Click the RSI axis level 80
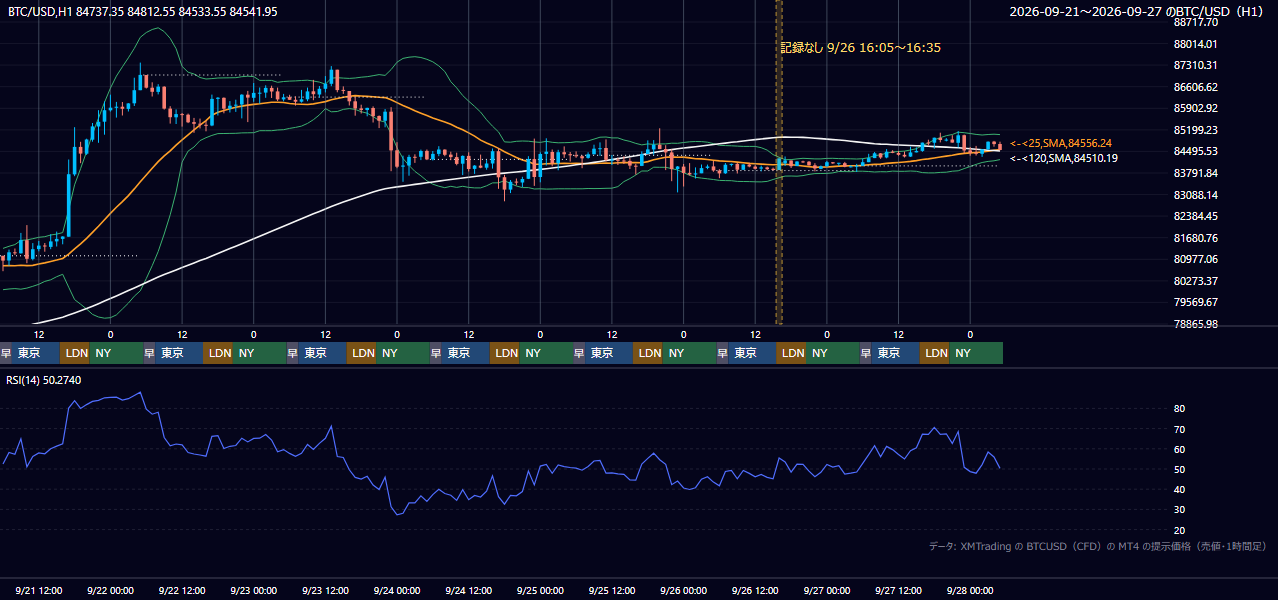Viewport: 1278px width, 600px height. (x=1179, y=409)
